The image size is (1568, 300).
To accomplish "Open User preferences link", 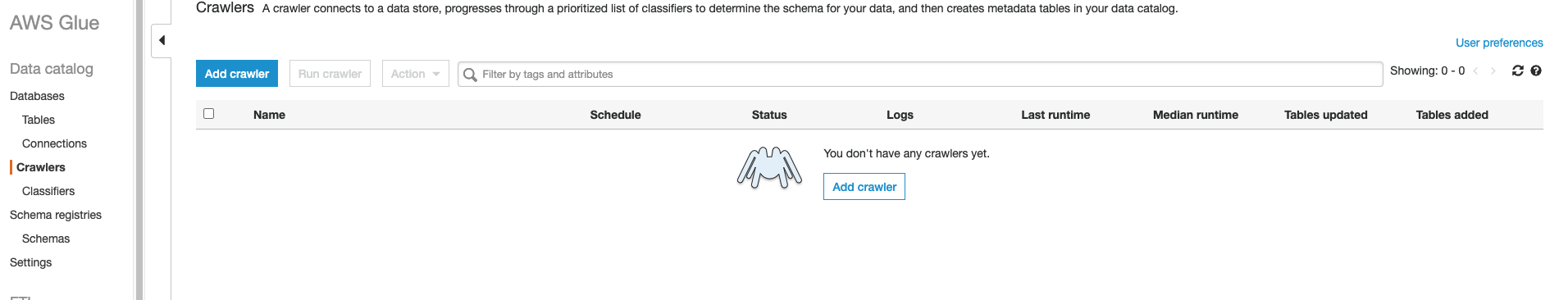I will point(1499,43).
